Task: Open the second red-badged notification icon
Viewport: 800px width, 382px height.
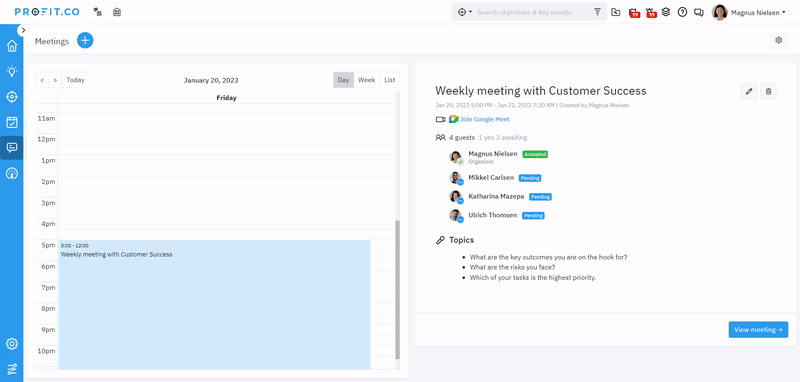Action: 651,13
